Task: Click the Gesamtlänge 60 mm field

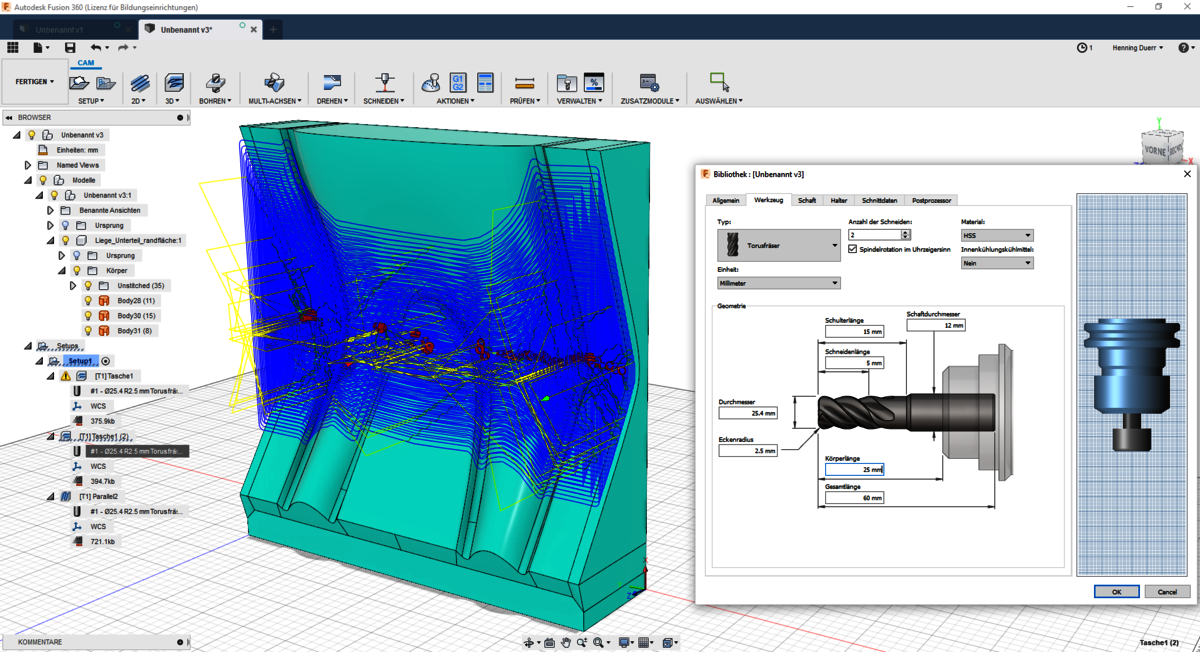Action: (x=854, y=497)
